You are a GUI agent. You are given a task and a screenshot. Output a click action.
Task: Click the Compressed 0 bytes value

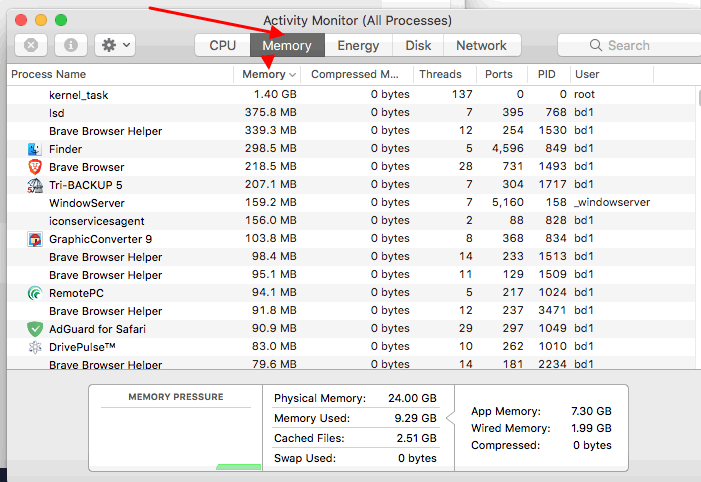point(592,445)
